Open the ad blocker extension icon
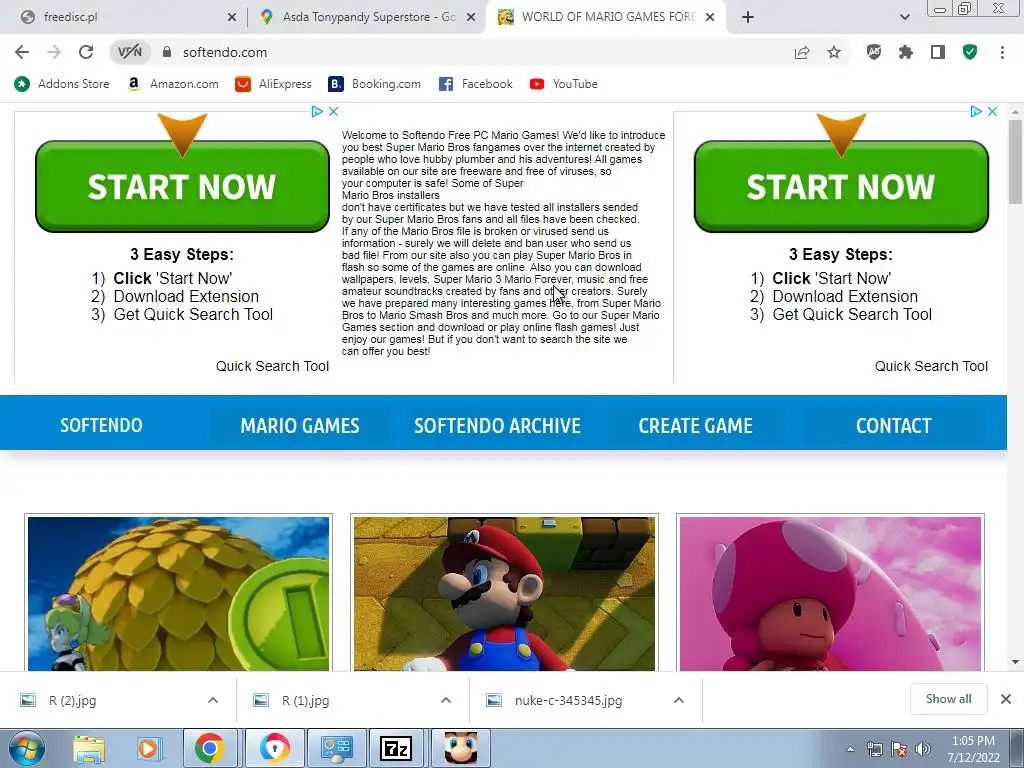The height and width of the screenshot is (768, 1024). pos(874,52)
